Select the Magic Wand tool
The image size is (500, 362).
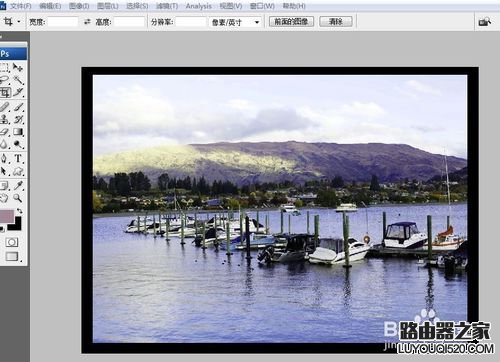coord(18,80)
